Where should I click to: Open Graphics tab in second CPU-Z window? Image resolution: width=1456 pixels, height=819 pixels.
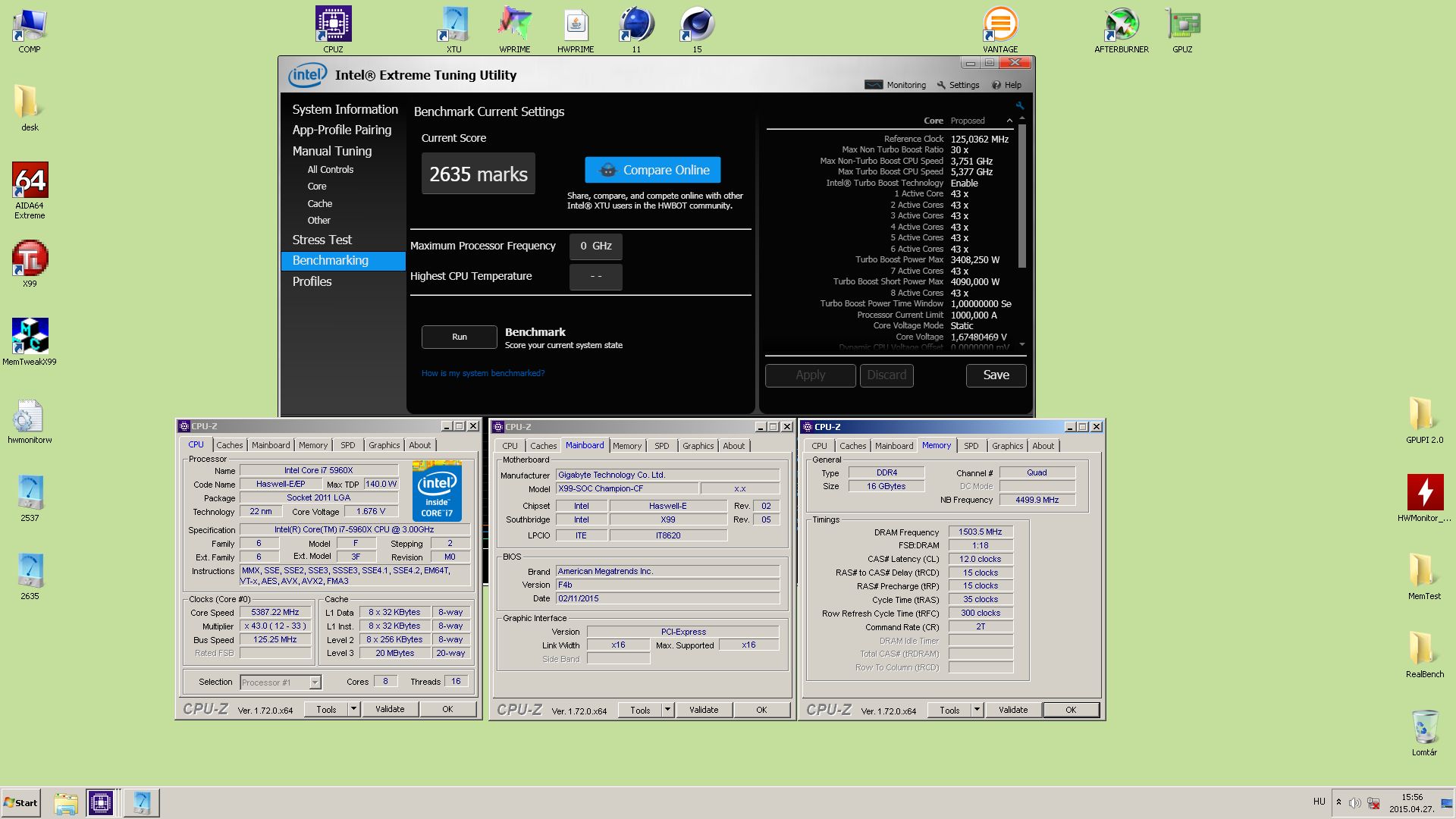pos(698,446)
